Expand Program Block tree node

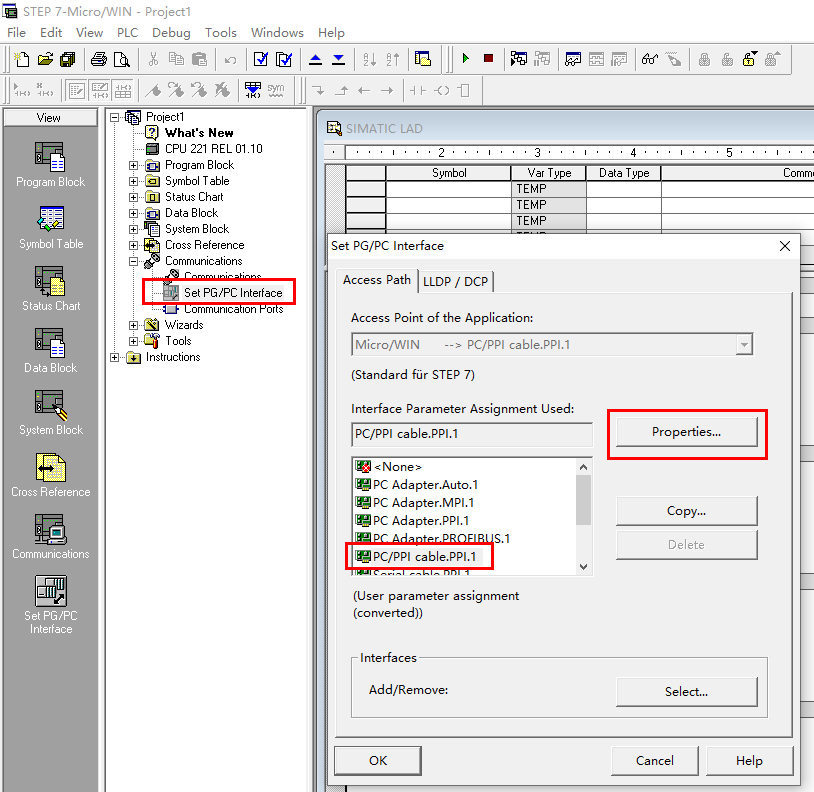pos(133,166)
